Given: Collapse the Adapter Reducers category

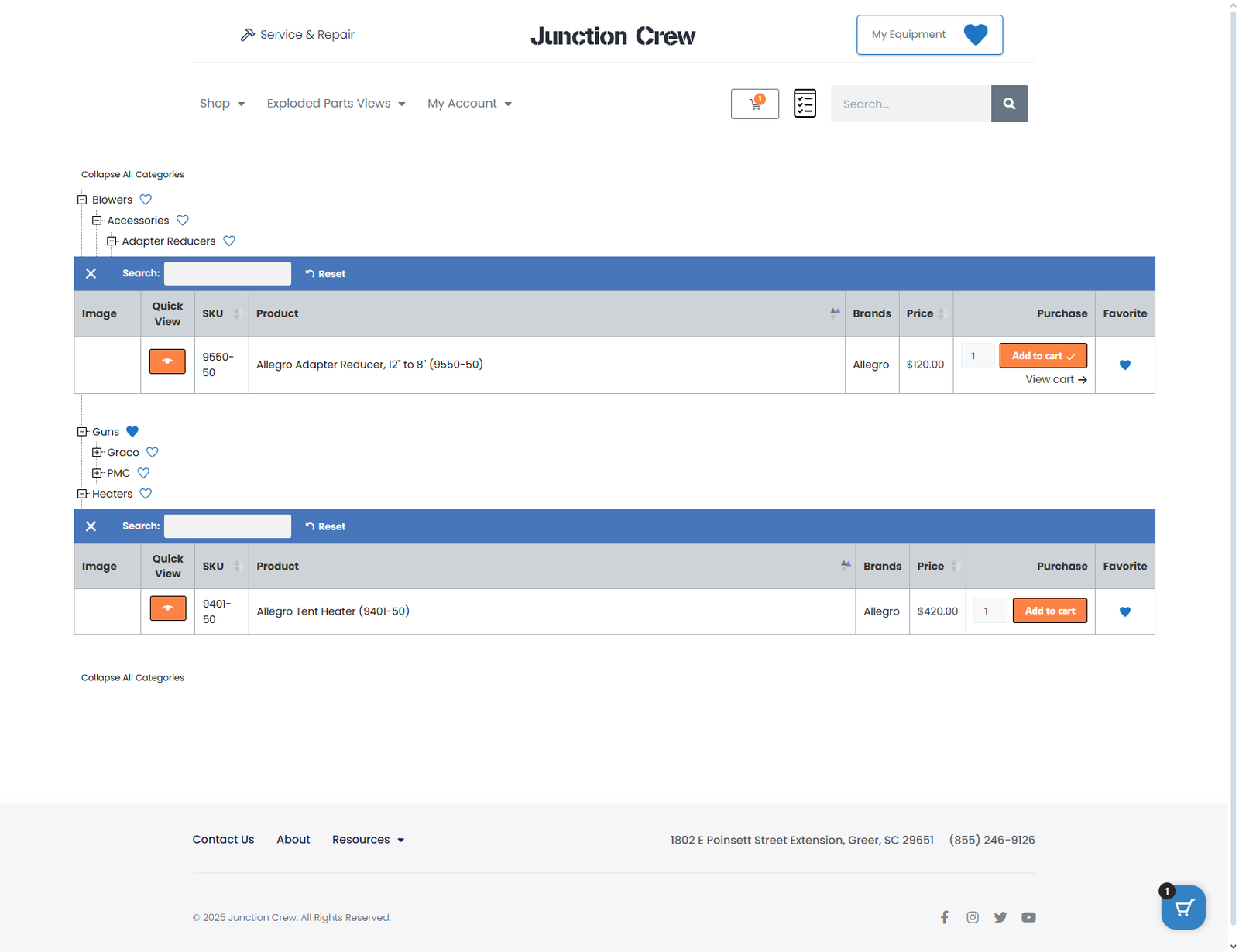Looking at the screenshot, I should pos(112,241).
